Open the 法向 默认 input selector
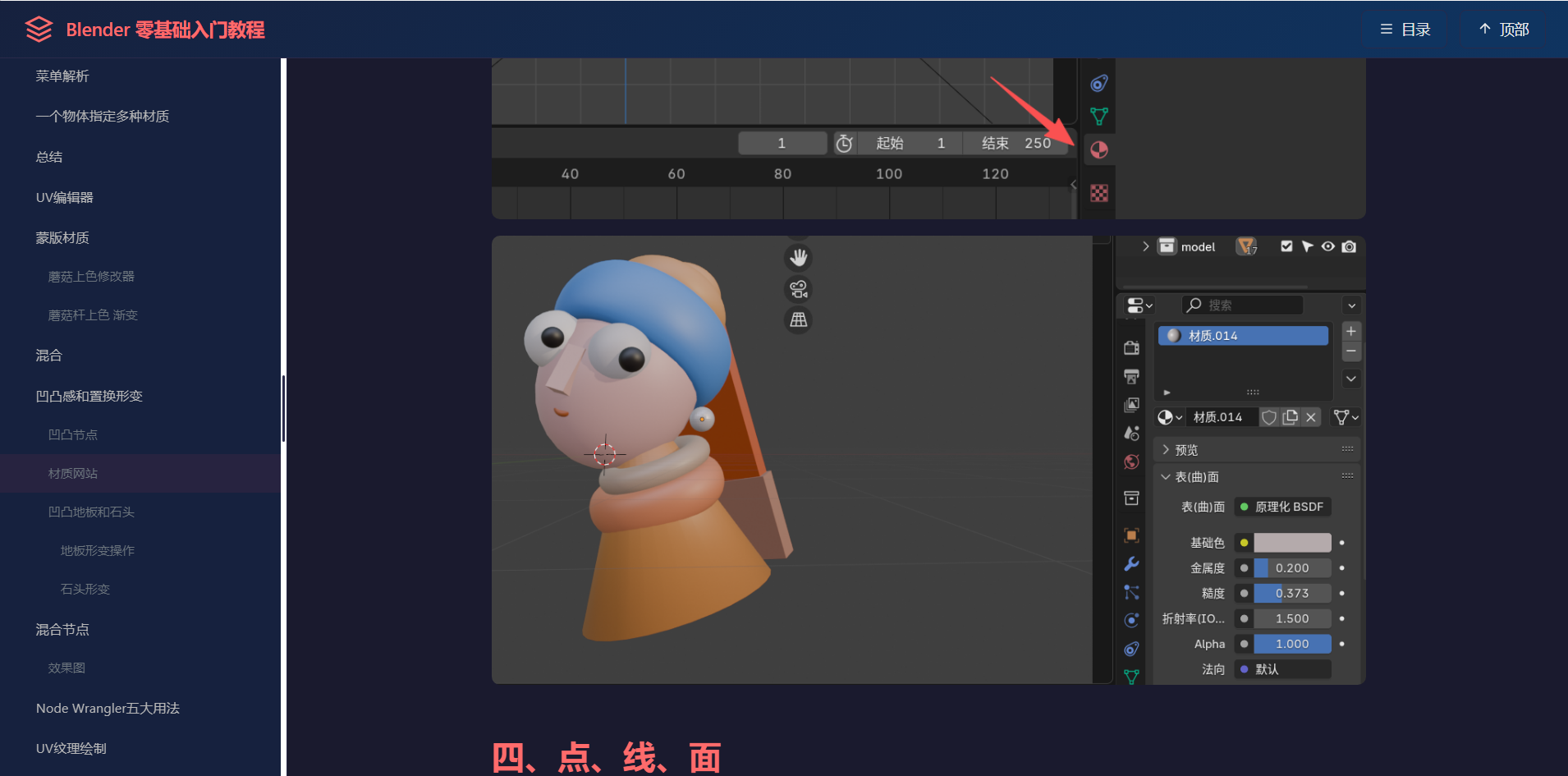1568x776 pixels. (1282, 669)
